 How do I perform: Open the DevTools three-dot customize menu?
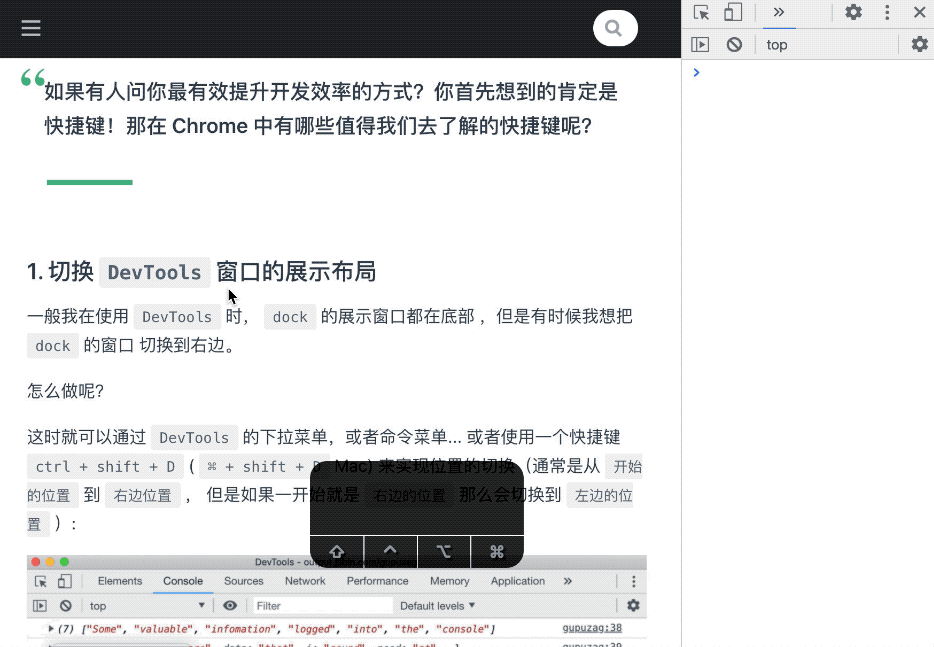[x=887, y=13]
